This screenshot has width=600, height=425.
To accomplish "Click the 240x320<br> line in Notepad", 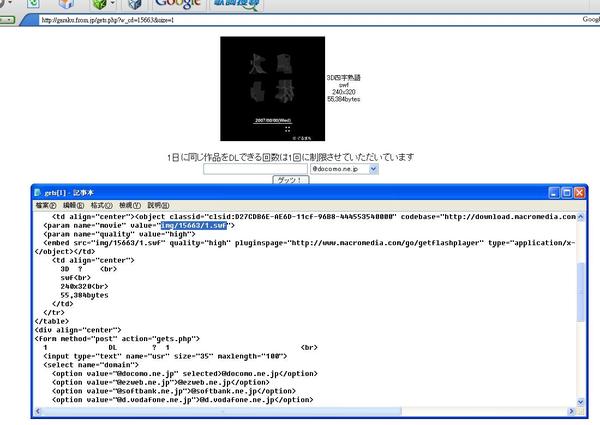I will tap(84, 286).
